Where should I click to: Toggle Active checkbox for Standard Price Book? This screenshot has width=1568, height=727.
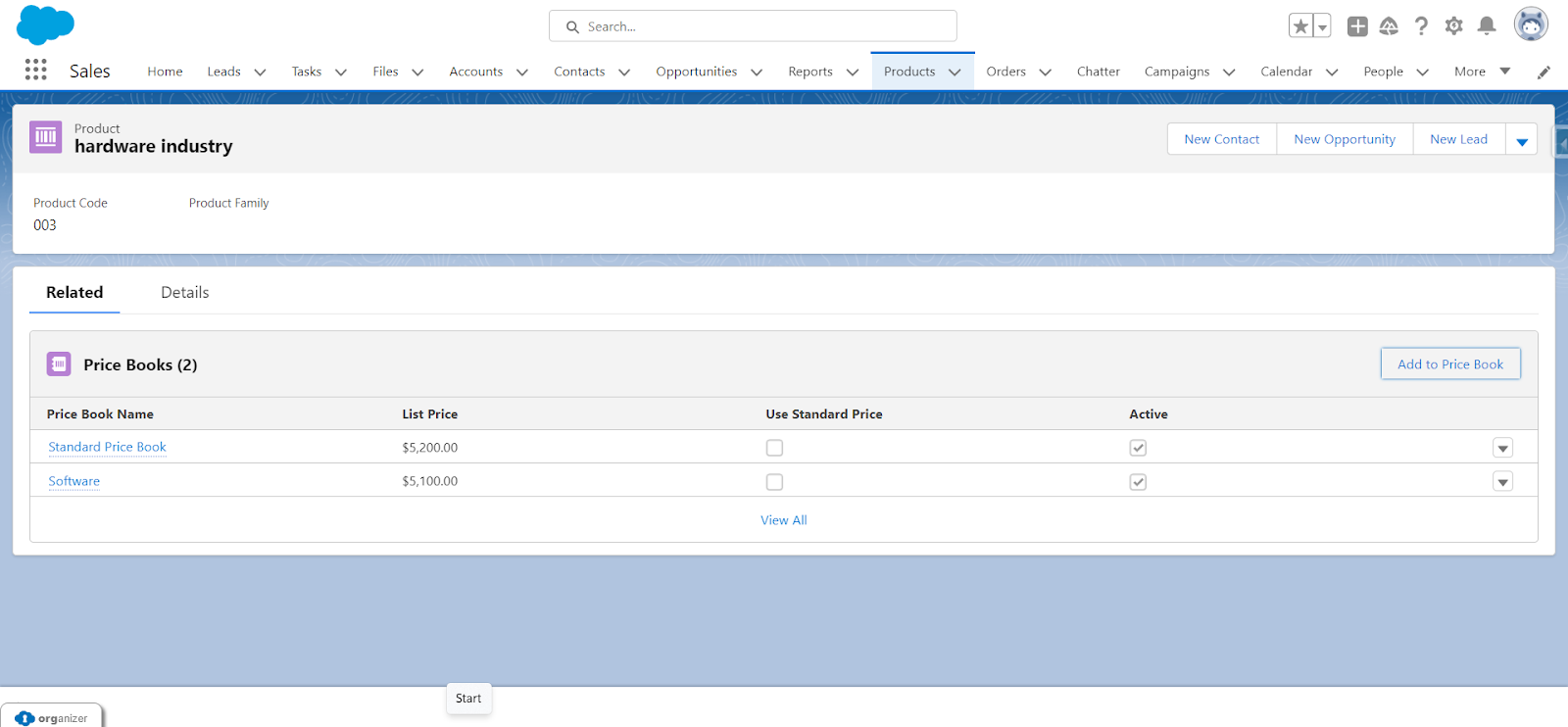click(x=1138, y=448)
